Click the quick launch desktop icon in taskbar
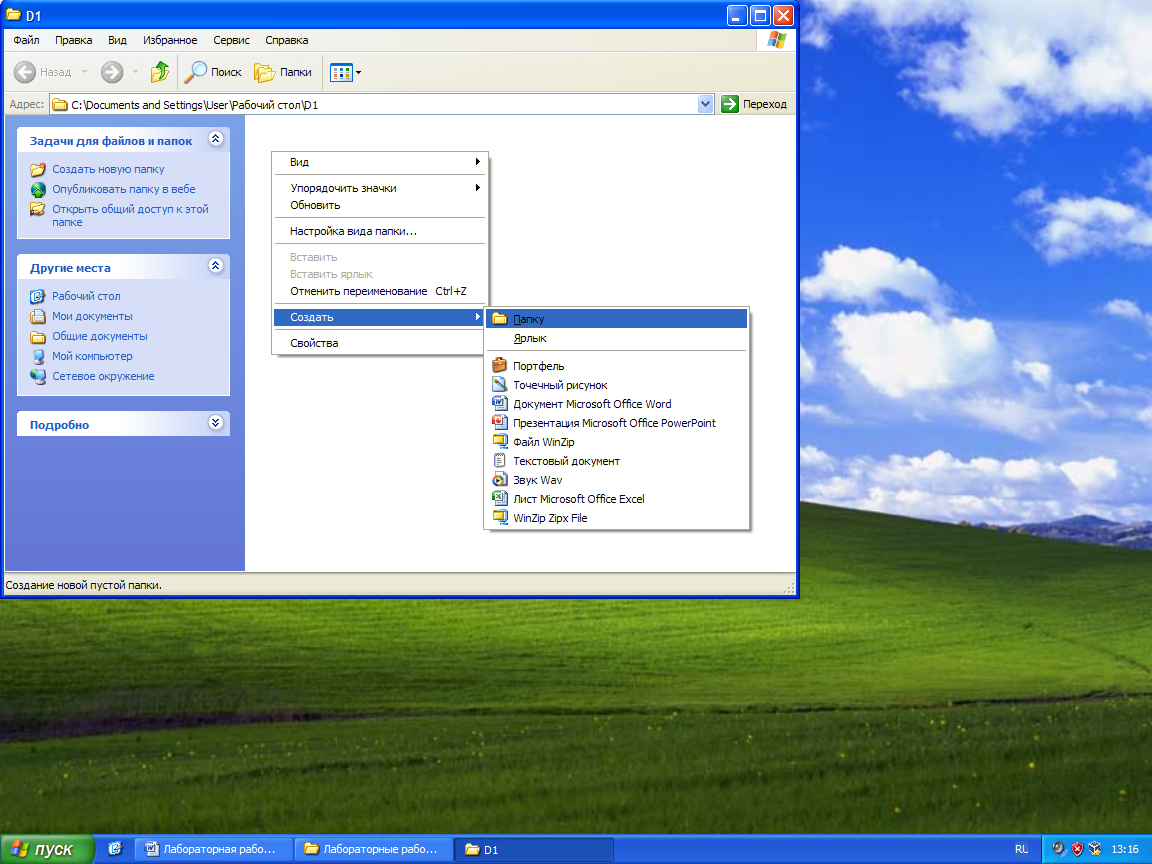The width and height of the screenshot is (1152, 864). (115, 849)
